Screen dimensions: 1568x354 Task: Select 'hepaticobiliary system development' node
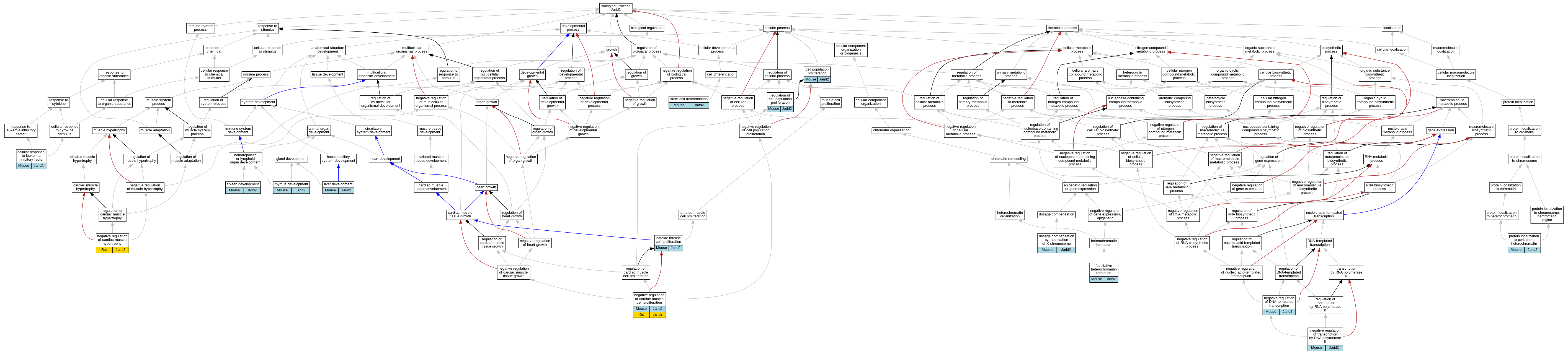[x=339, y=159]
